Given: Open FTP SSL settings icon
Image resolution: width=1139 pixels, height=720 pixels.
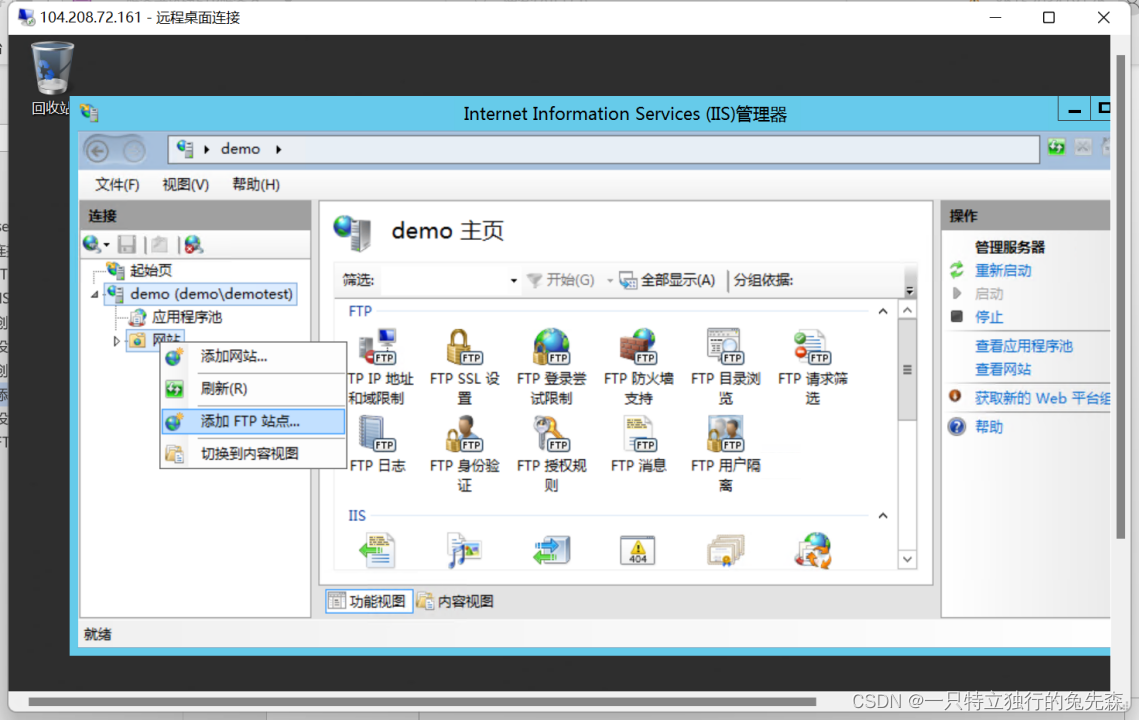Looking at the screenshot, I should [464, 366].
